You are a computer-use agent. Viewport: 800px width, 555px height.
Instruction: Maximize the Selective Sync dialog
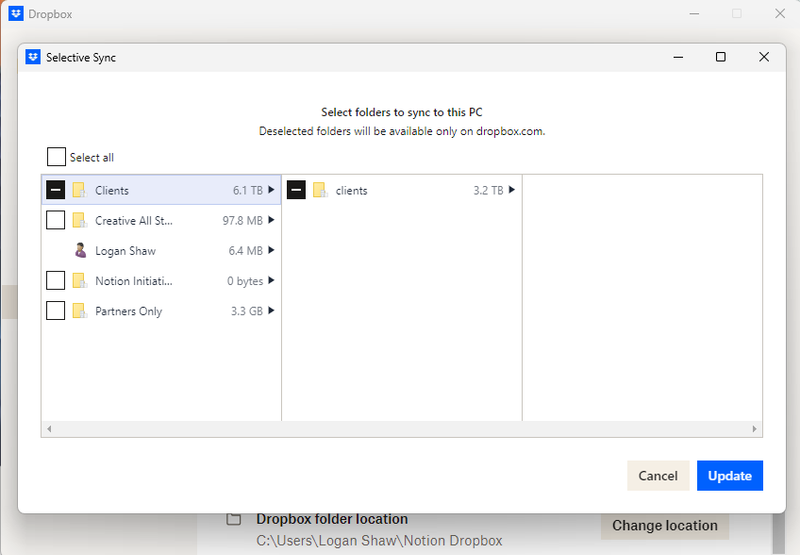point(720,57)
